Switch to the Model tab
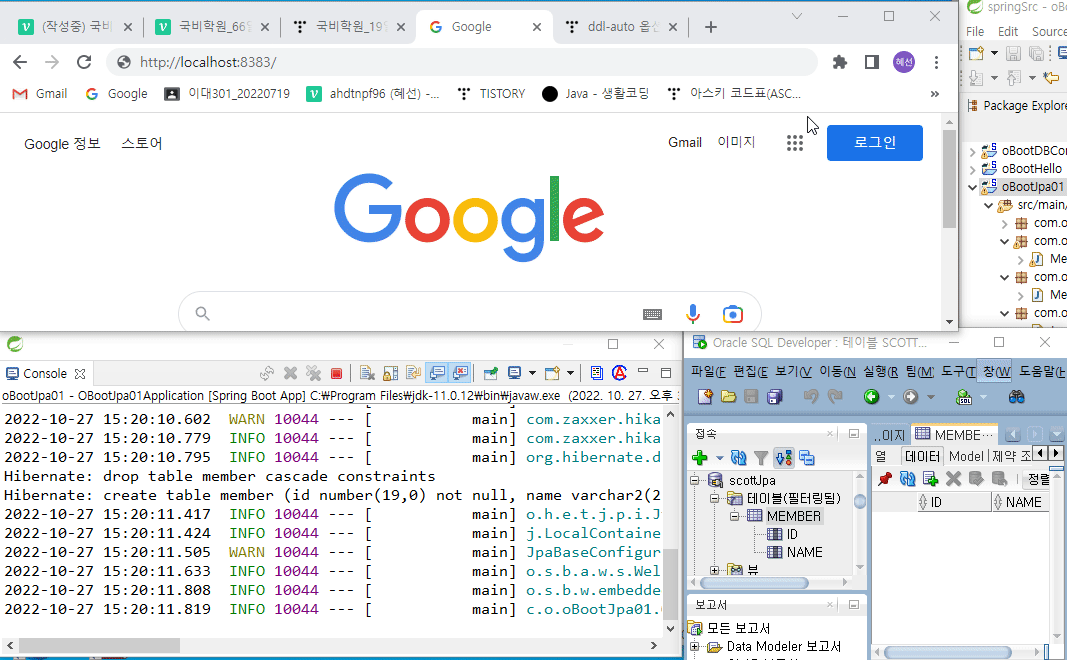Viewport: 1067px width, 660px height. pyautogui.click(x=966, y=456)
